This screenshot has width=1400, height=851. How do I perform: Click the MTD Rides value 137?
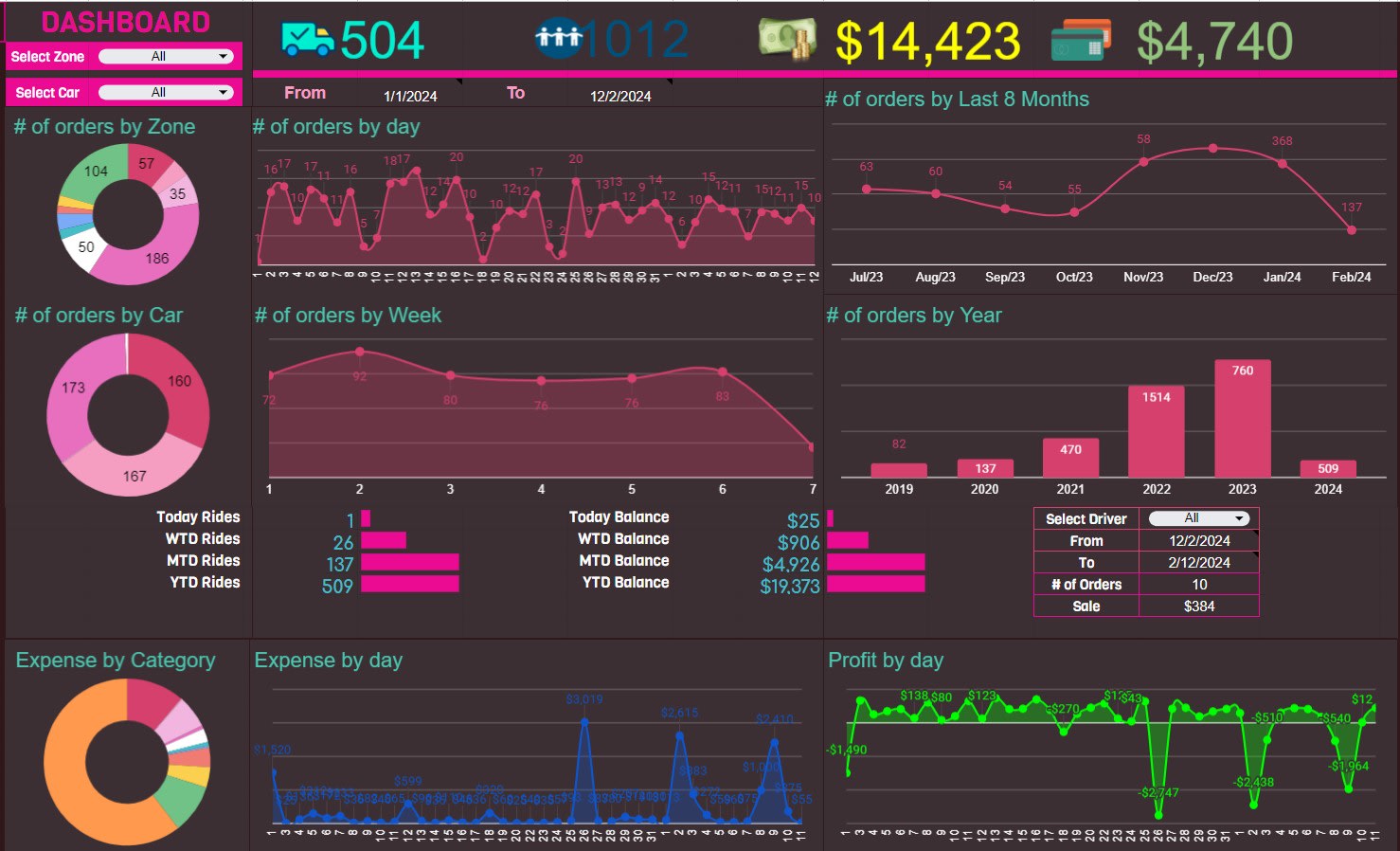click(x=339, y=564)
